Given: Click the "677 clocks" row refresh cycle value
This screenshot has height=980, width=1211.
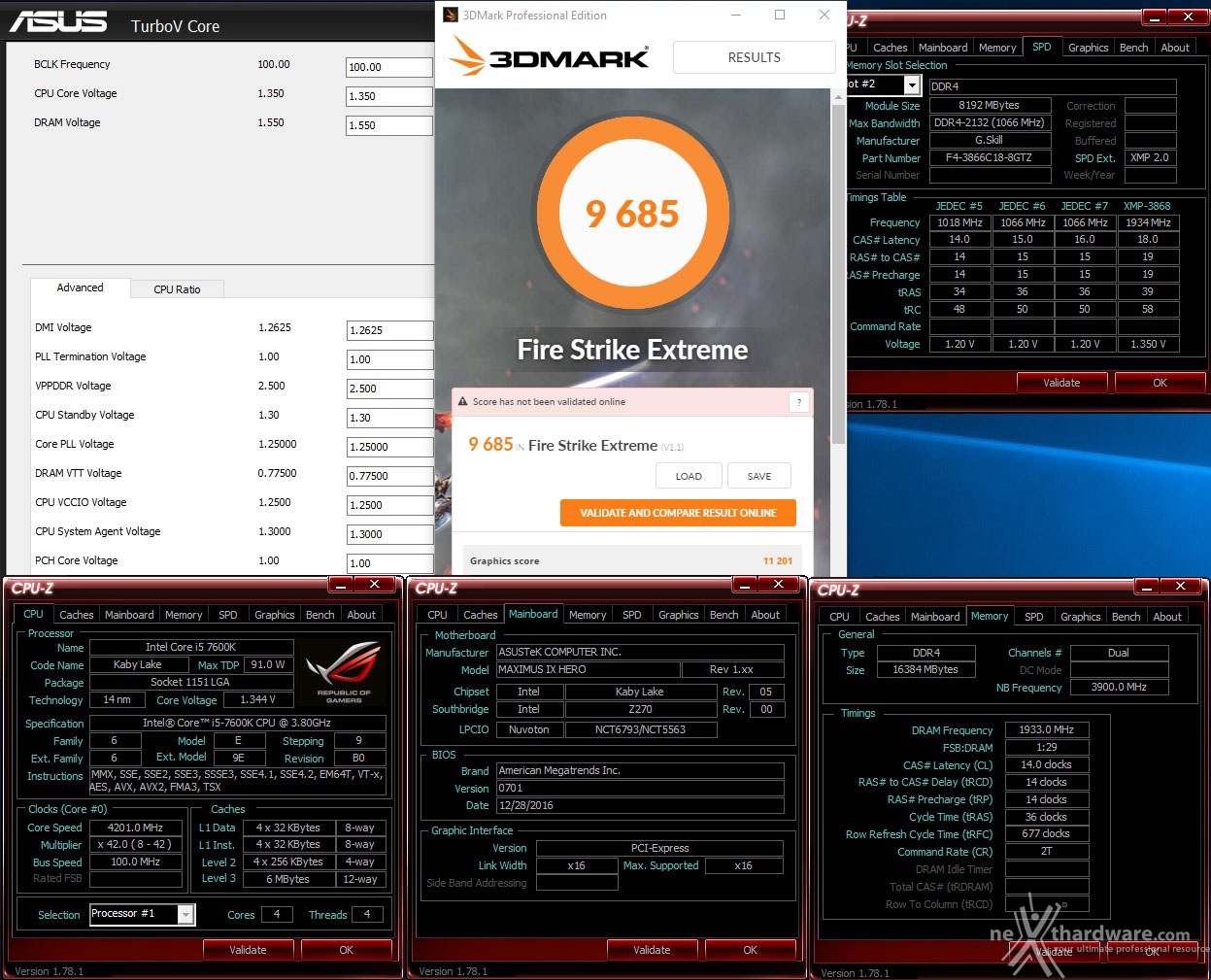Looking at the screenshot, I should point(1046,833).
